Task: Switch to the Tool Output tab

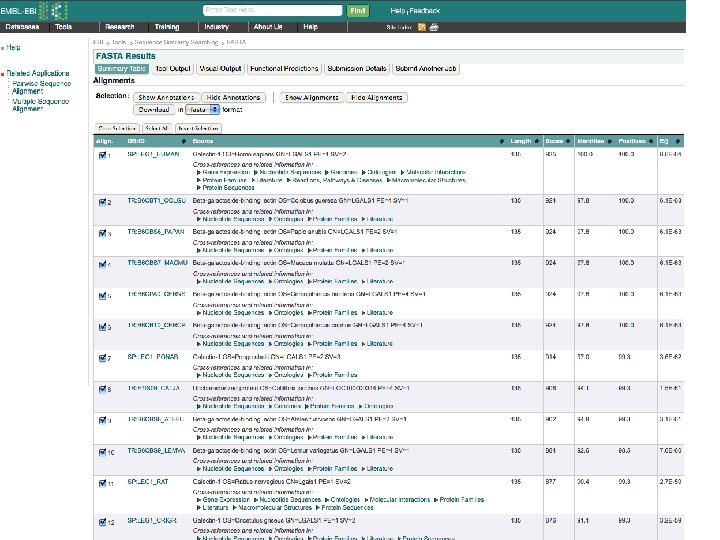Action: click(173, 68)
